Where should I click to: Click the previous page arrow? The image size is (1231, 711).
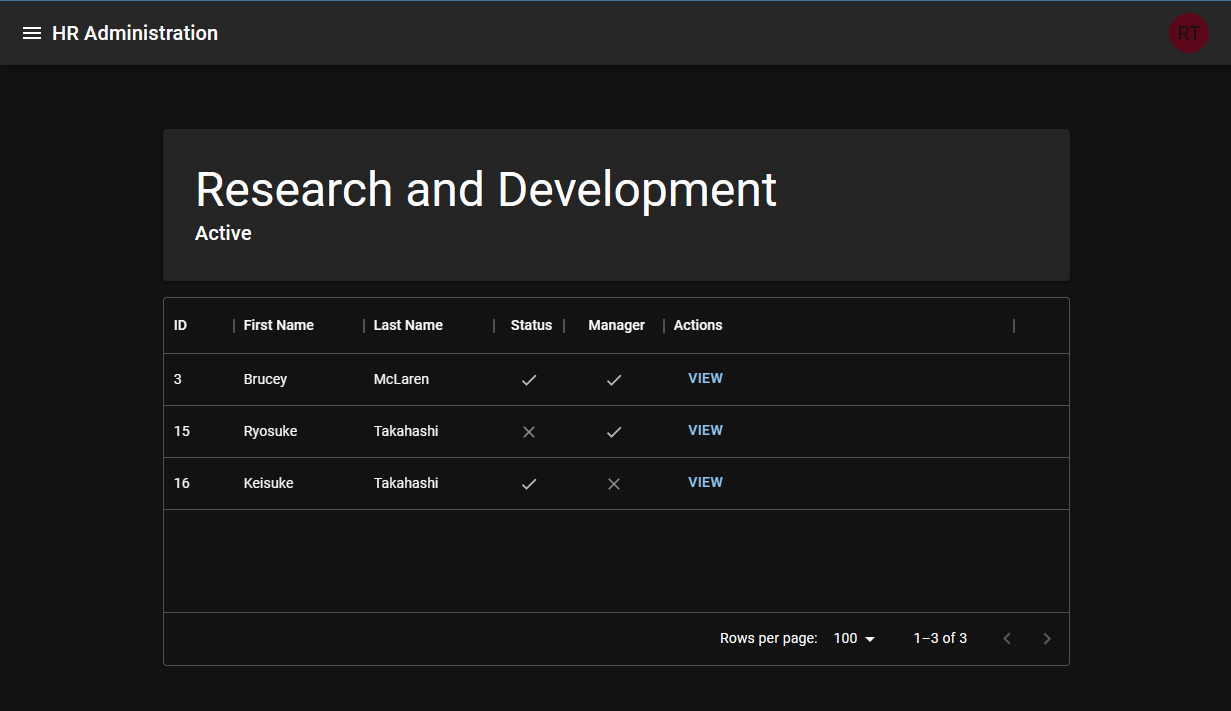pos(1006,638)
